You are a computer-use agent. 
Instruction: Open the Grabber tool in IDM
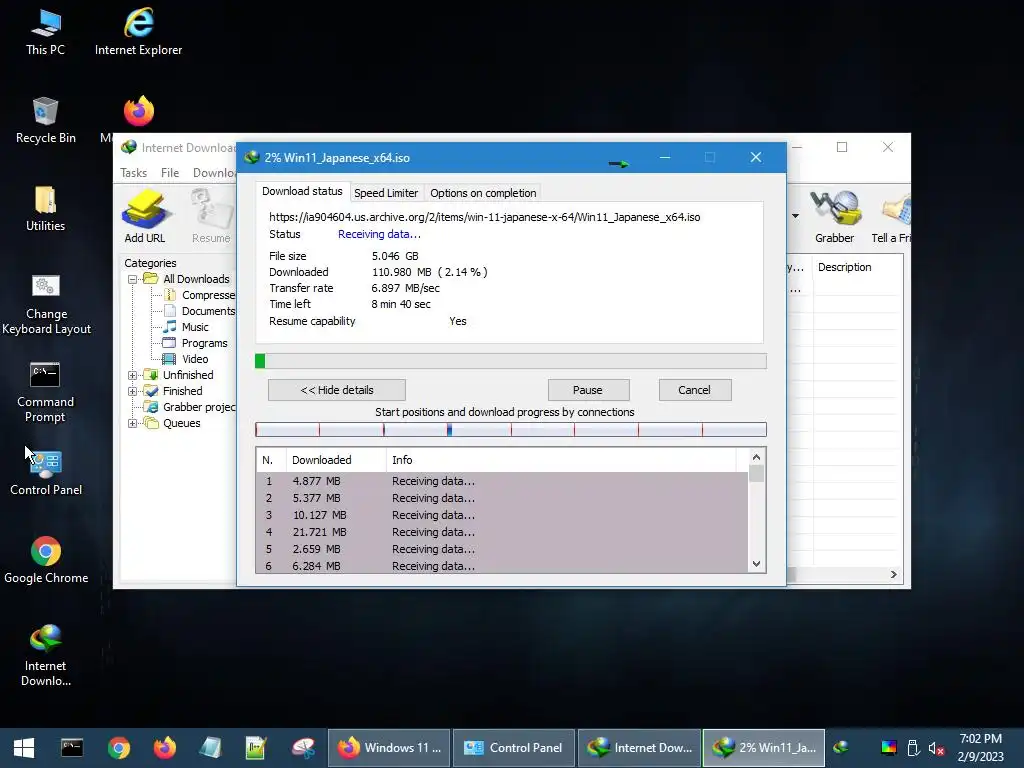pyautogui.click(x=835, y=217)
